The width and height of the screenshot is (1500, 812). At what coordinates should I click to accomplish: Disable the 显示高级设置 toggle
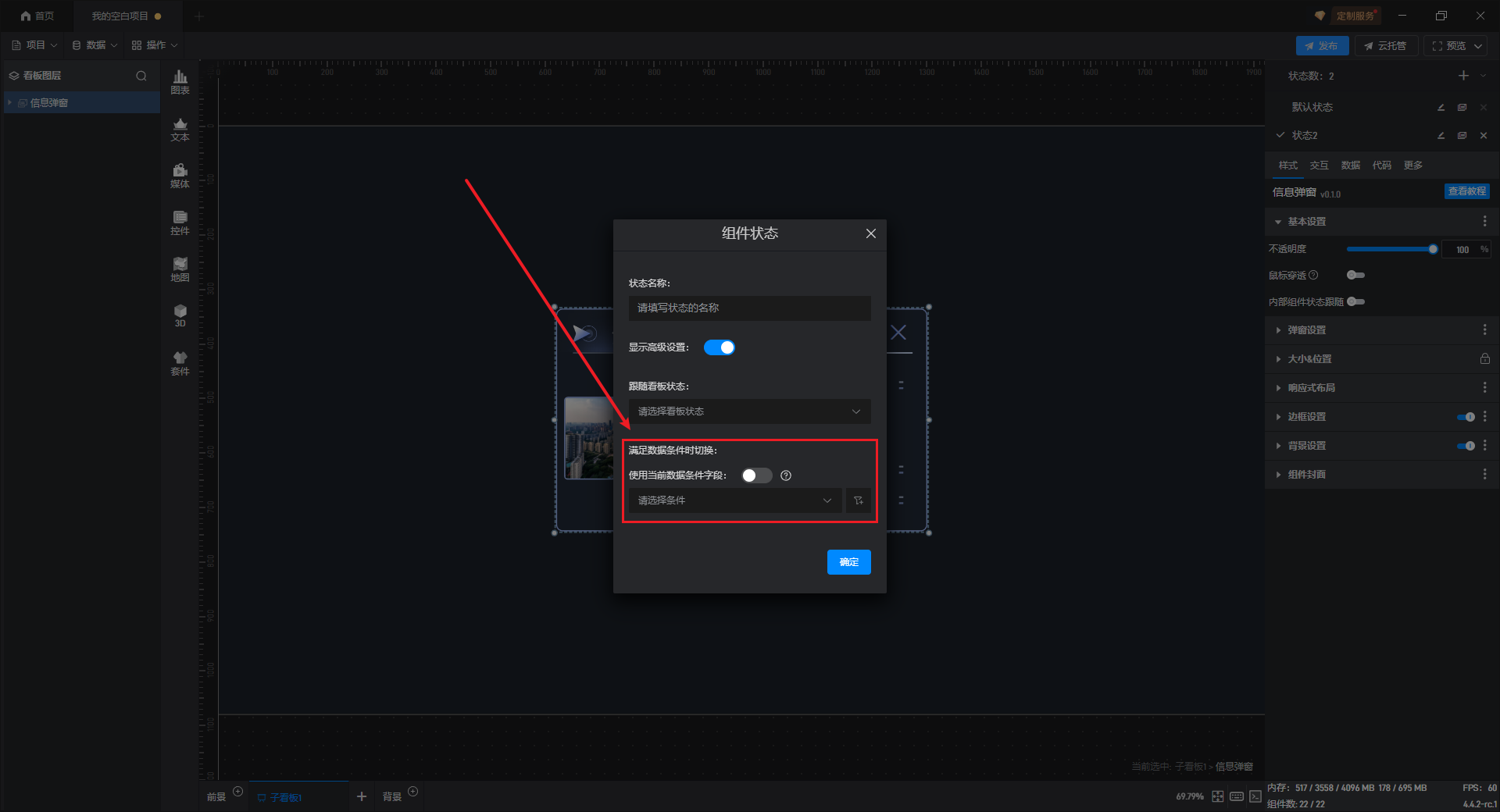click(719, 347)
